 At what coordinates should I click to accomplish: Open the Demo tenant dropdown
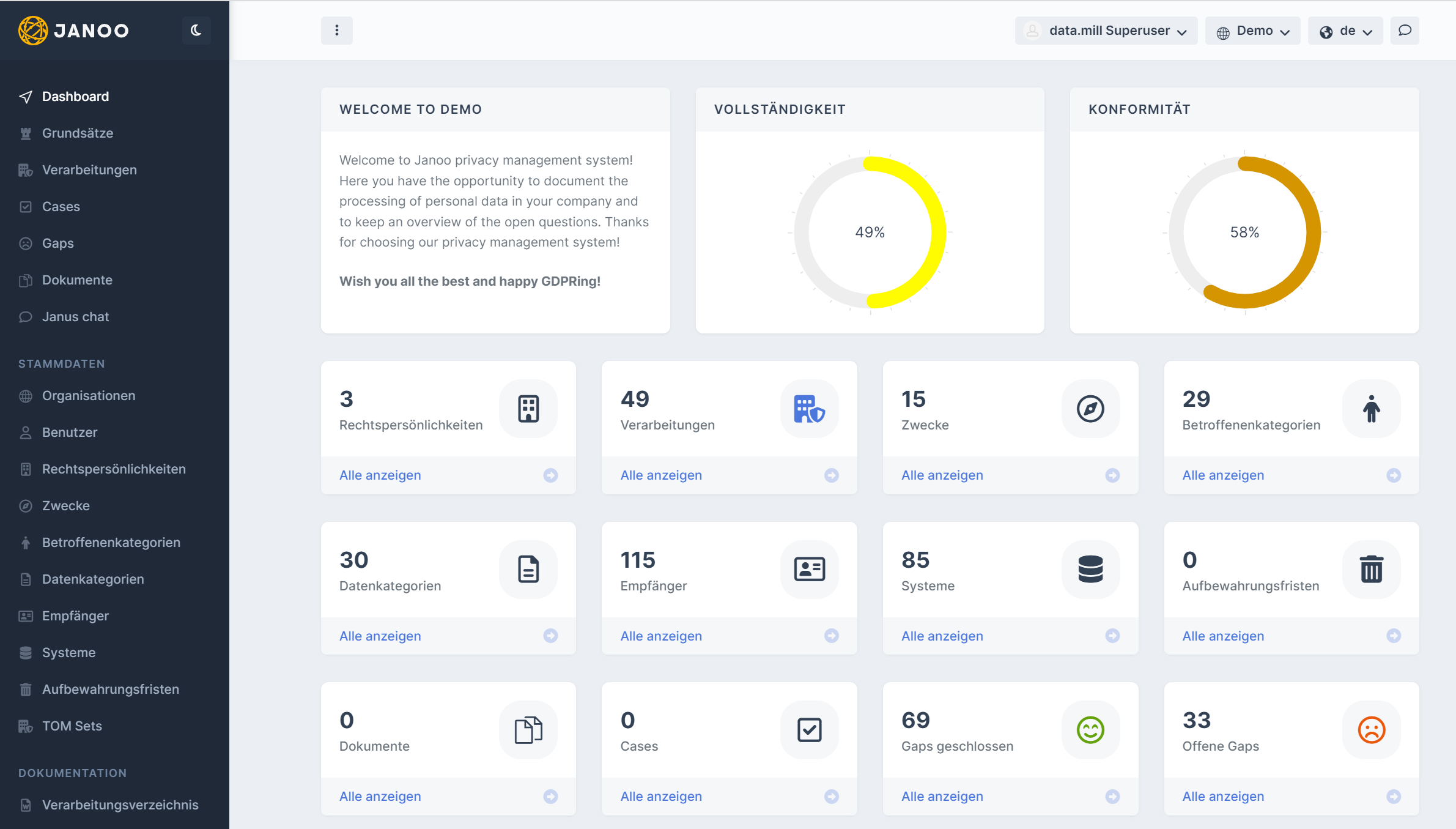1253,31
